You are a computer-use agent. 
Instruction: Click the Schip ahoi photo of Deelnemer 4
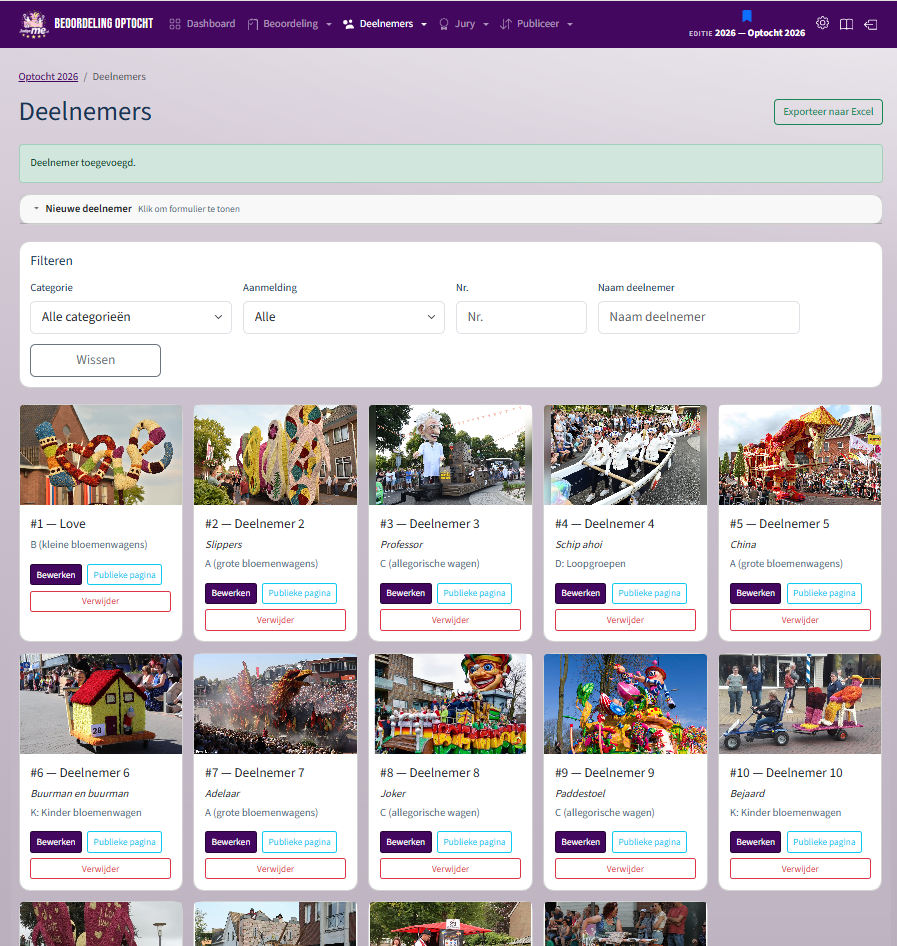[x=626, y=455]
